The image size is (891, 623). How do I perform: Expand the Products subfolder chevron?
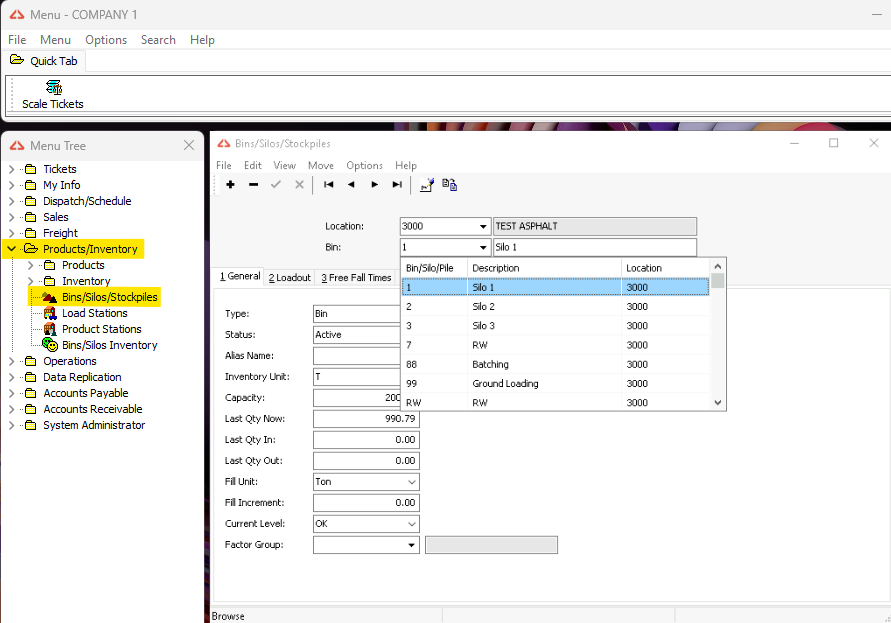tap(31, 265)
